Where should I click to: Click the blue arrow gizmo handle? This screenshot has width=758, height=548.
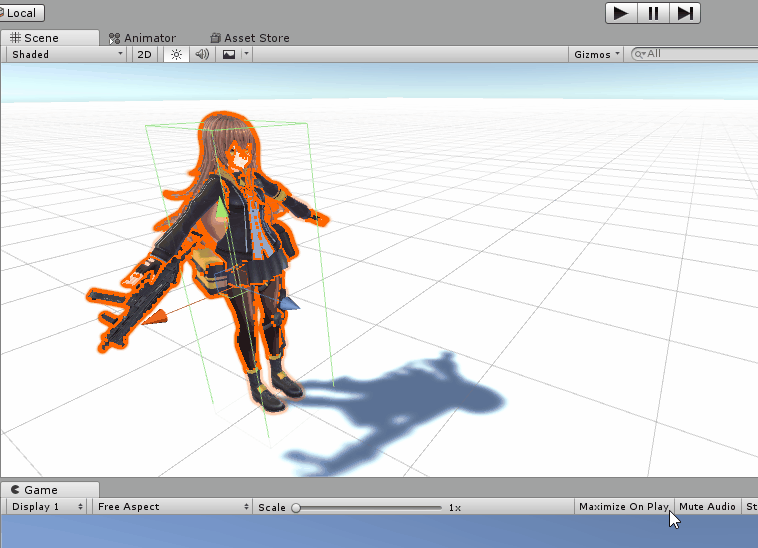(289, 303)
